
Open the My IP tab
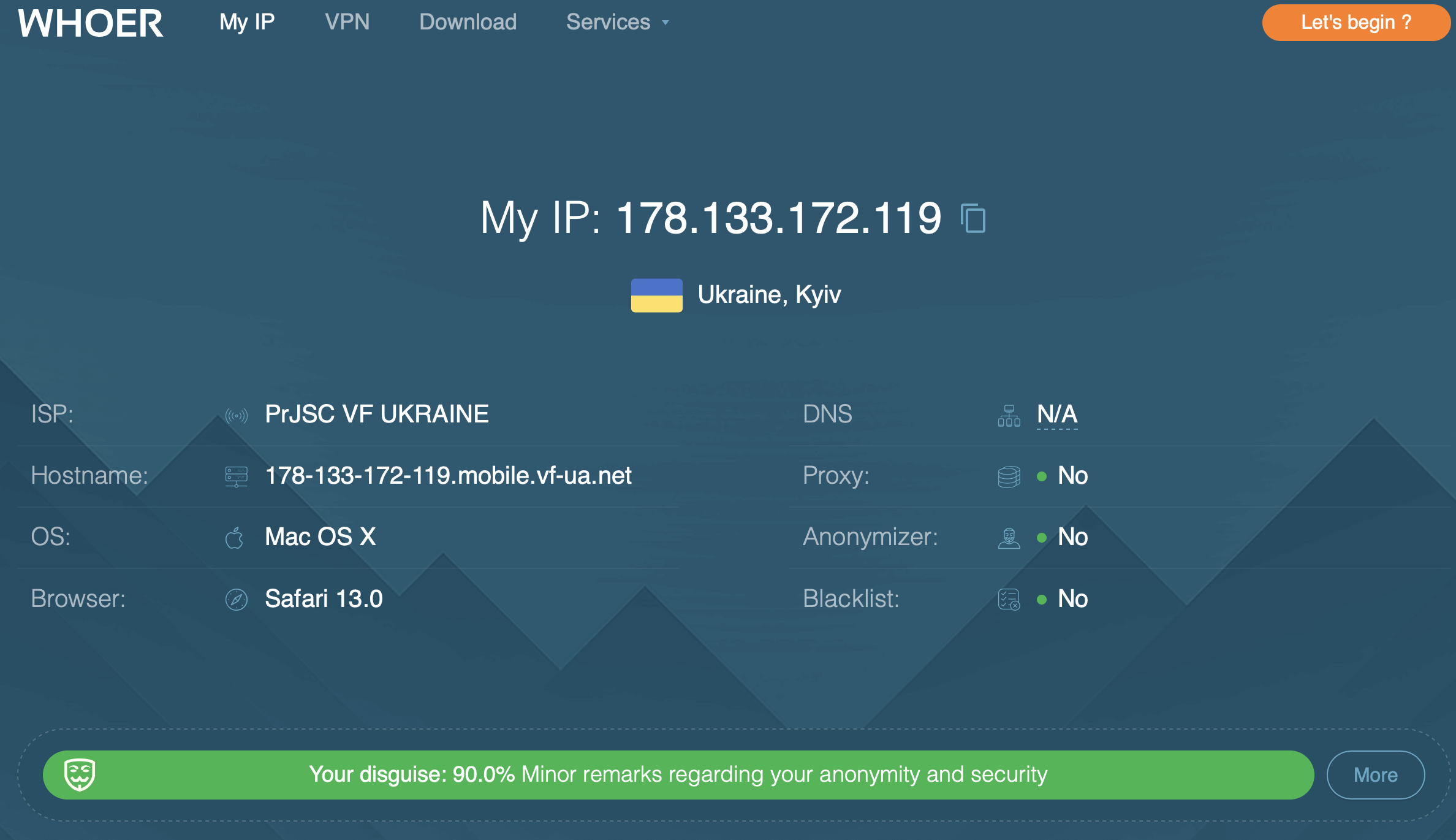pyautogui.click(x=247, y=22)
